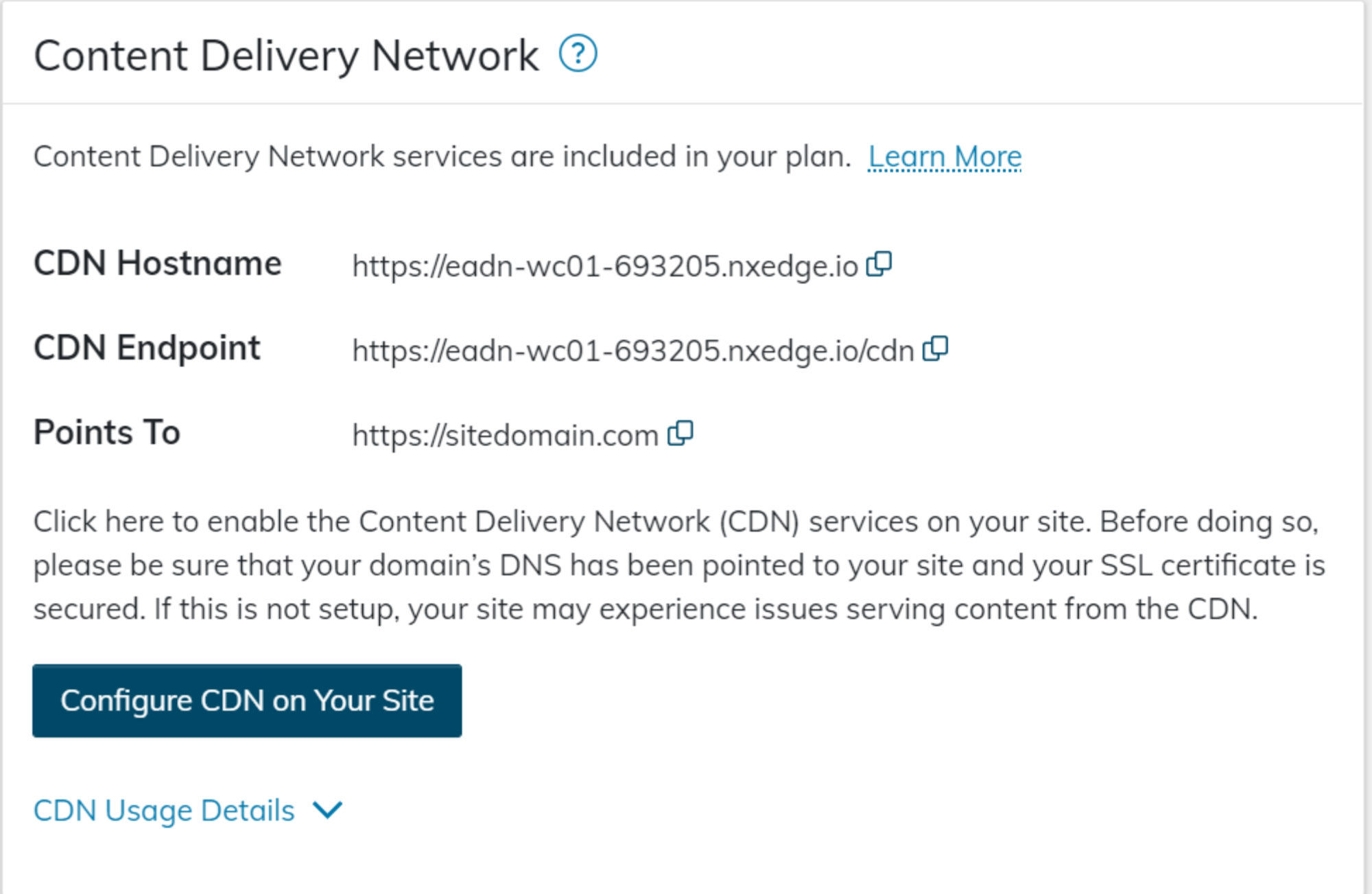Image resolution: width=1372 pixels, height=894 pixels.
Task: Click the Points To label
Action: click(x=107, y=433)
